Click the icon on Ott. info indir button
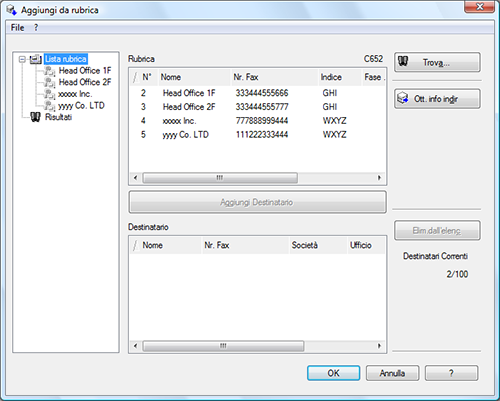500x401 pixels. (x=403, y=98)
